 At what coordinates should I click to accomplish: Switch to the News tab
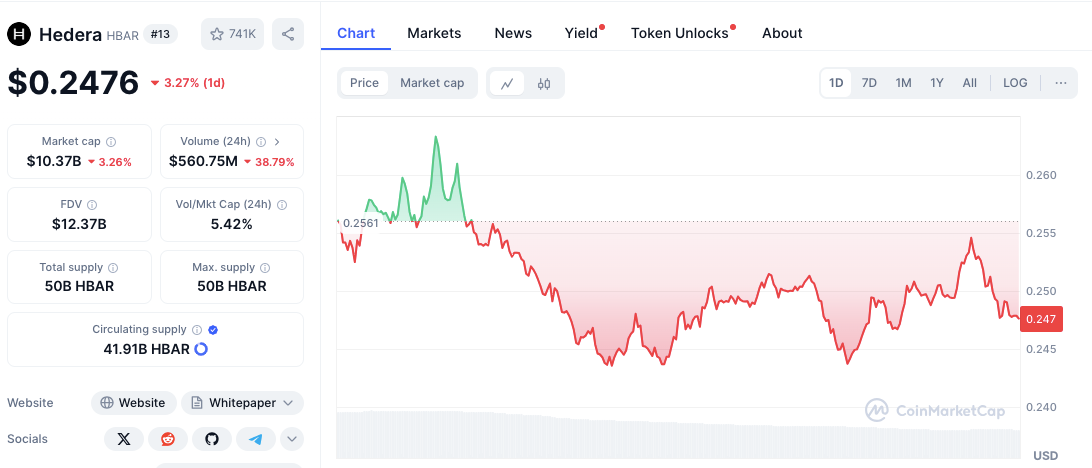point(513,33)
